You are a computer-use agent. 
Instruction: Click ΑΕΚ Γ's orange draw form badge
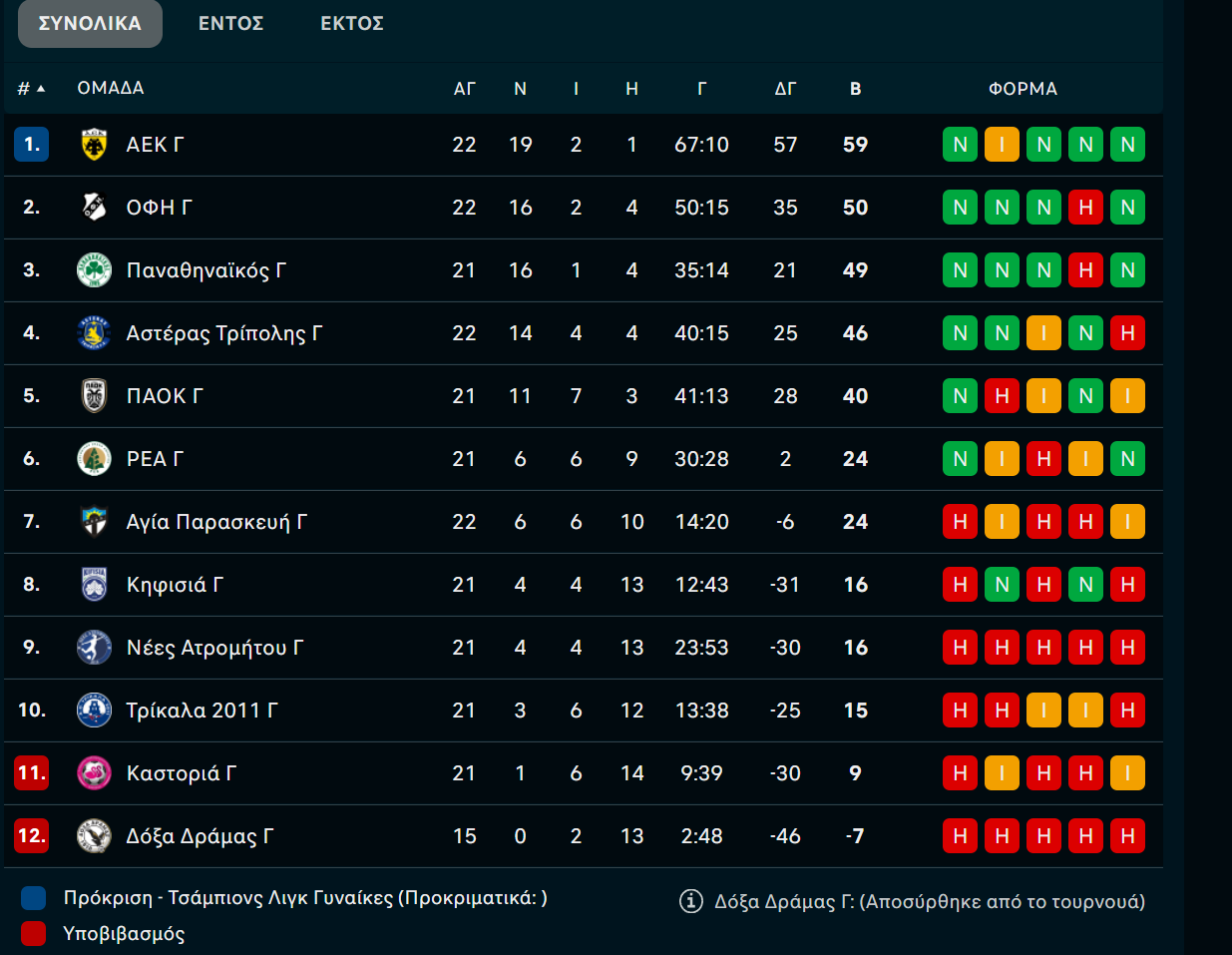click(x=1002, y=145)
